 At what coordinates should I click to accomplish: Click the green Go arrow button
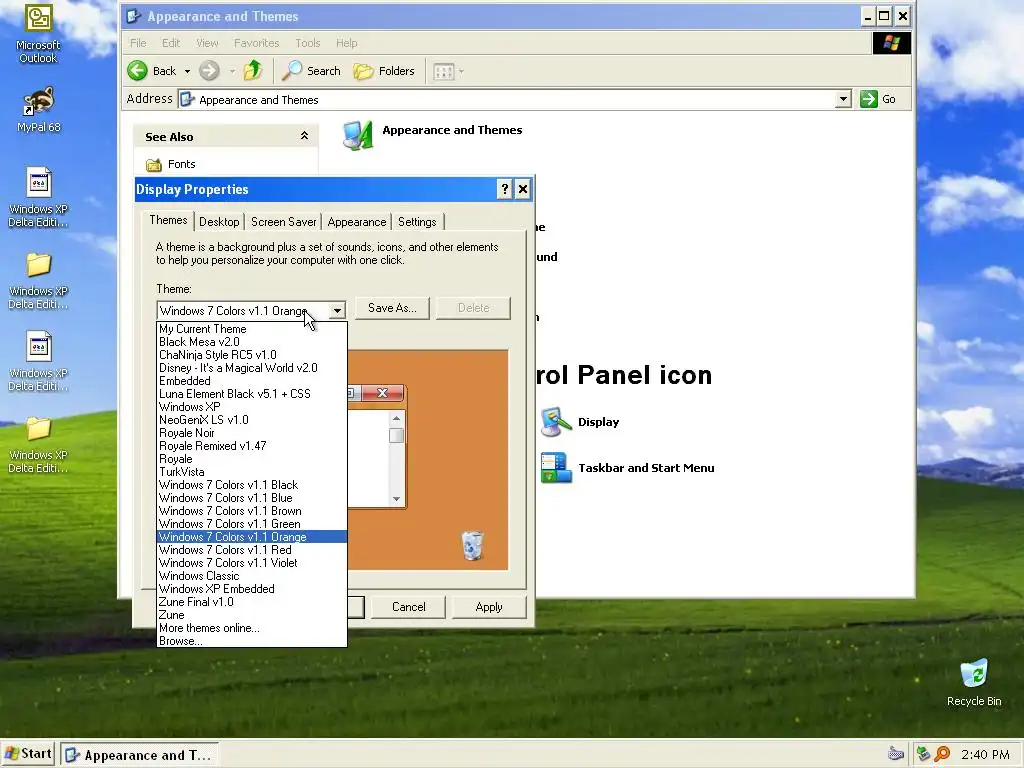click(x=869, y=99)
